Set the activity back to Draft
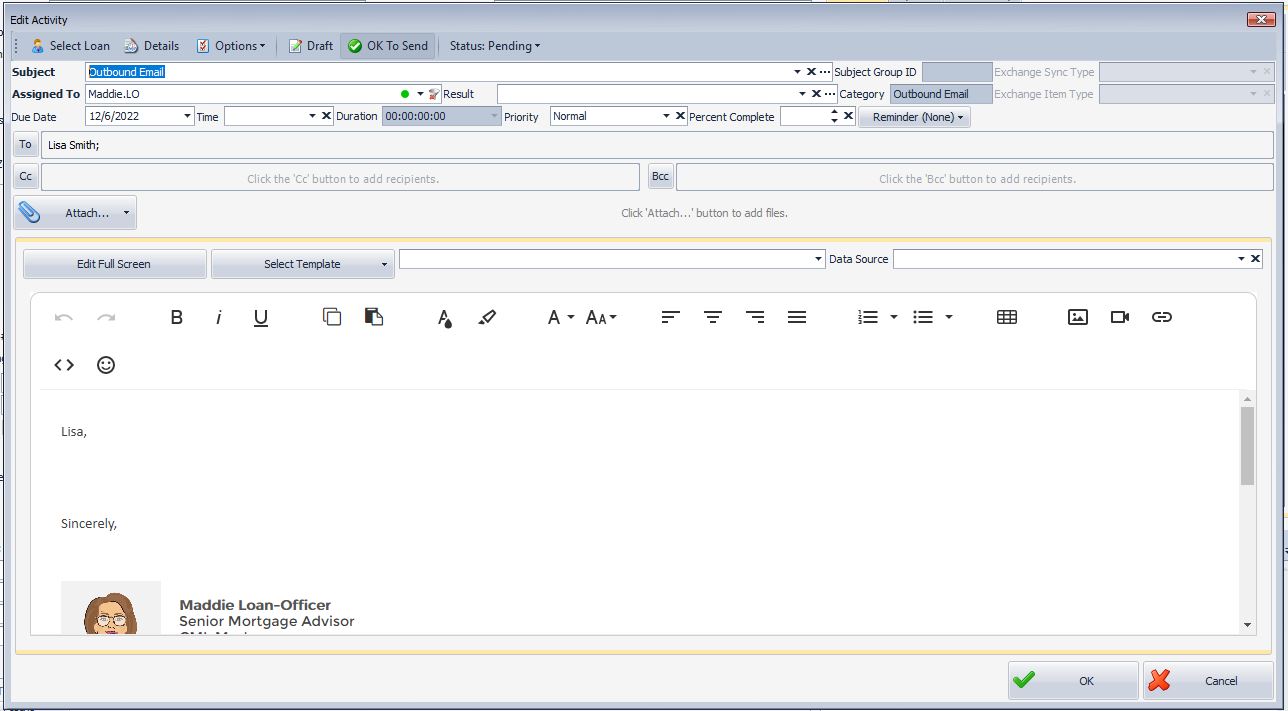1288x711 pixels. coord(310,45)
